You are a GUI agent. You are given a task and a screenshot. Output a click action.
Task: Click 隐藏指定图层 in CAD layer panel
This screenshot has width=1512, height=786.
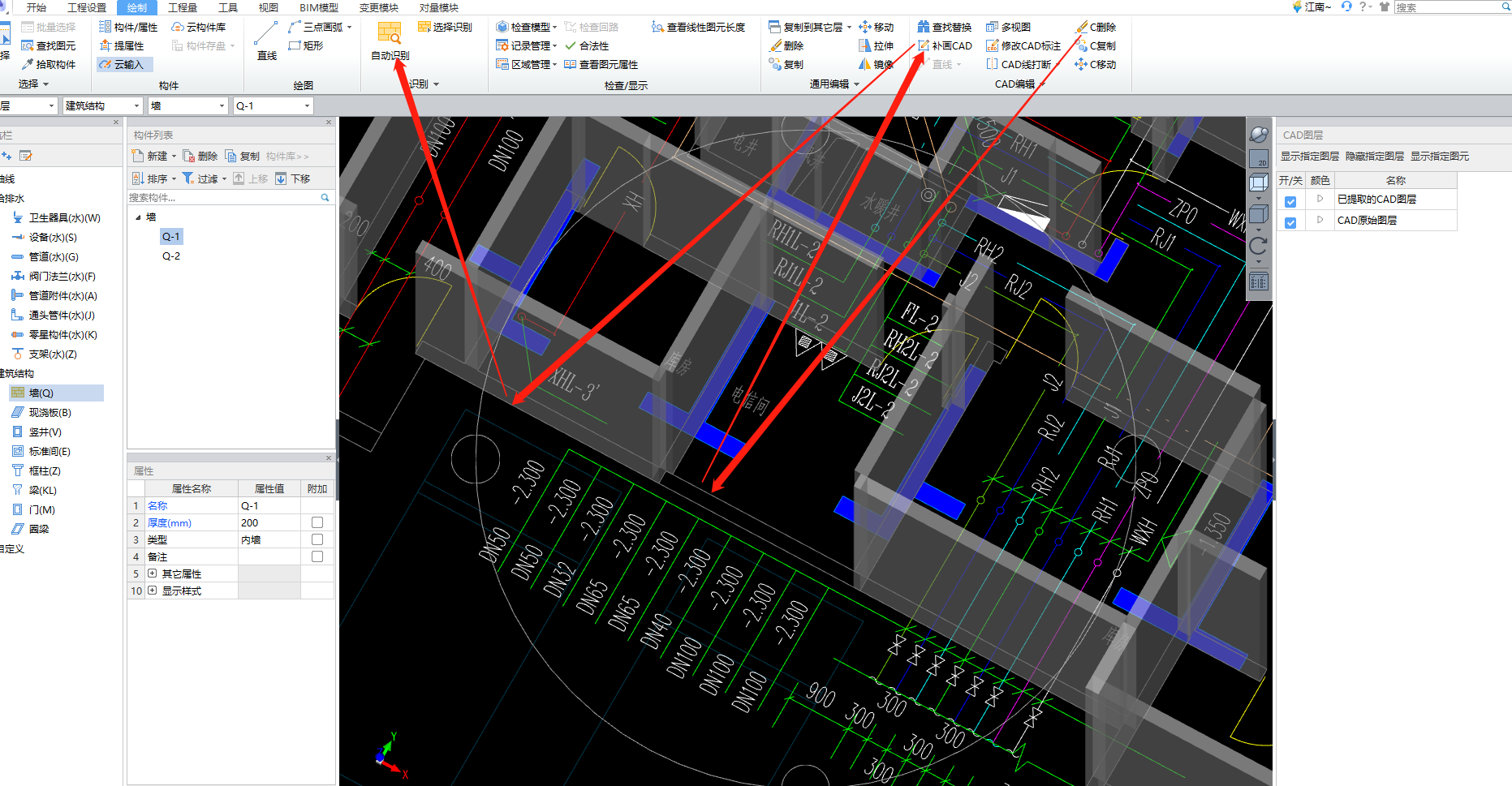(x=1375, y=157)
